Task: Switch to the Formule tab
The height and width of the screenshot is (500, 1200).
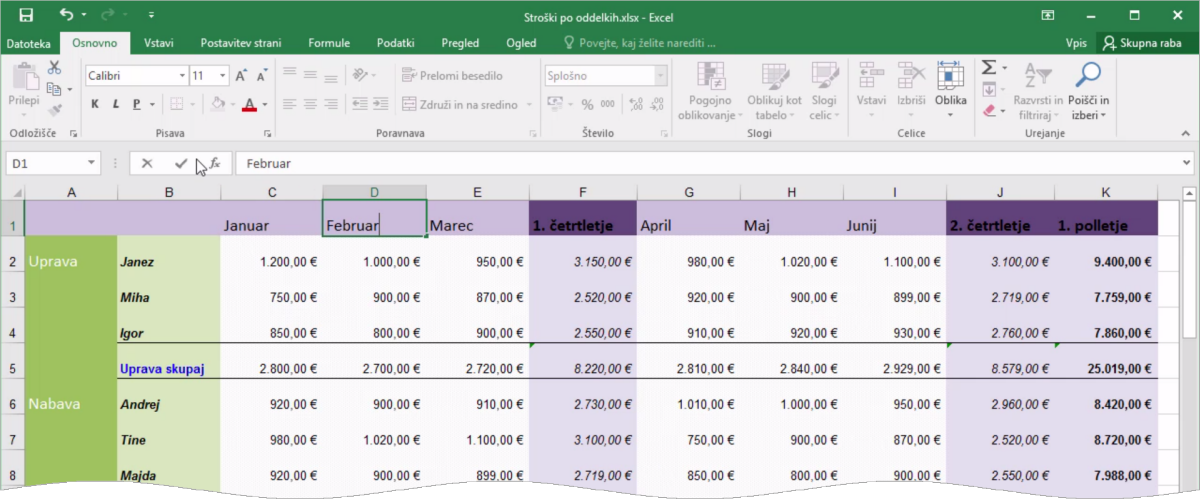Action: pyautogui.click(x=329, y=43)
